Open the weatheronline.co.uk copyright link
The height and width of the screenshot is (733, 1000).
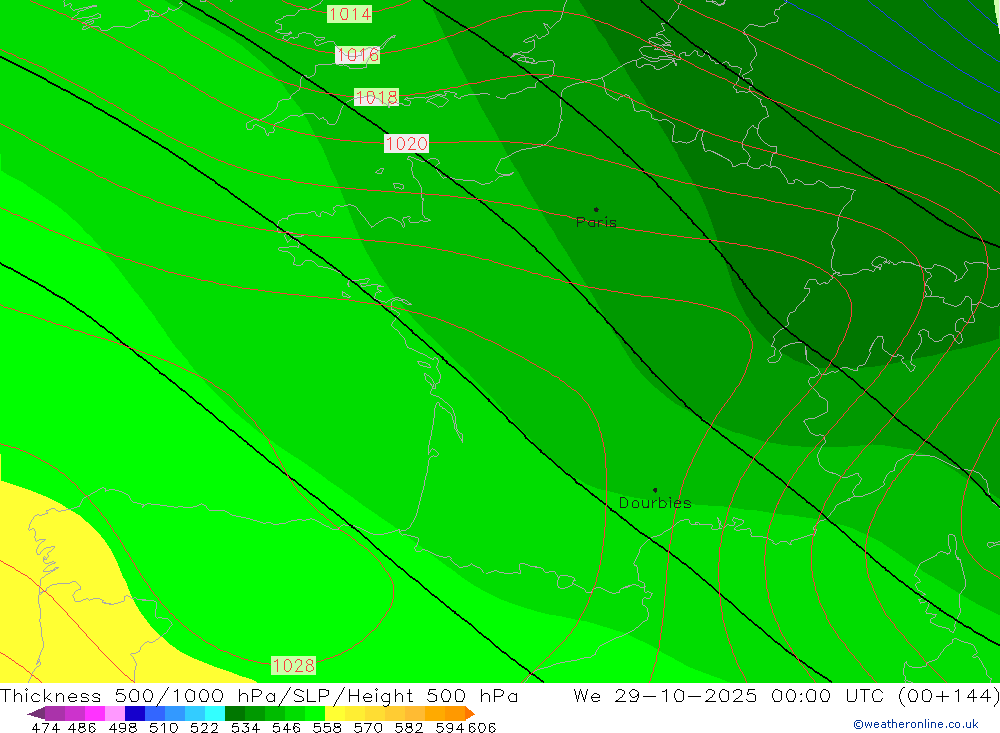pos(915,724)
